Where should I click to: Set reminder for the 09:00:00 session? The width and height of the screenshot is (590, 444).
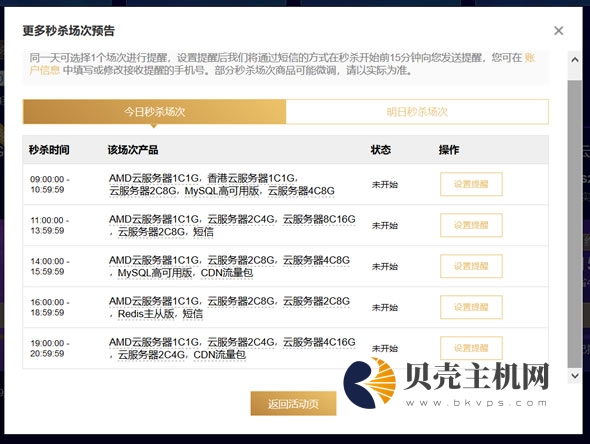[x=471, y=184]
